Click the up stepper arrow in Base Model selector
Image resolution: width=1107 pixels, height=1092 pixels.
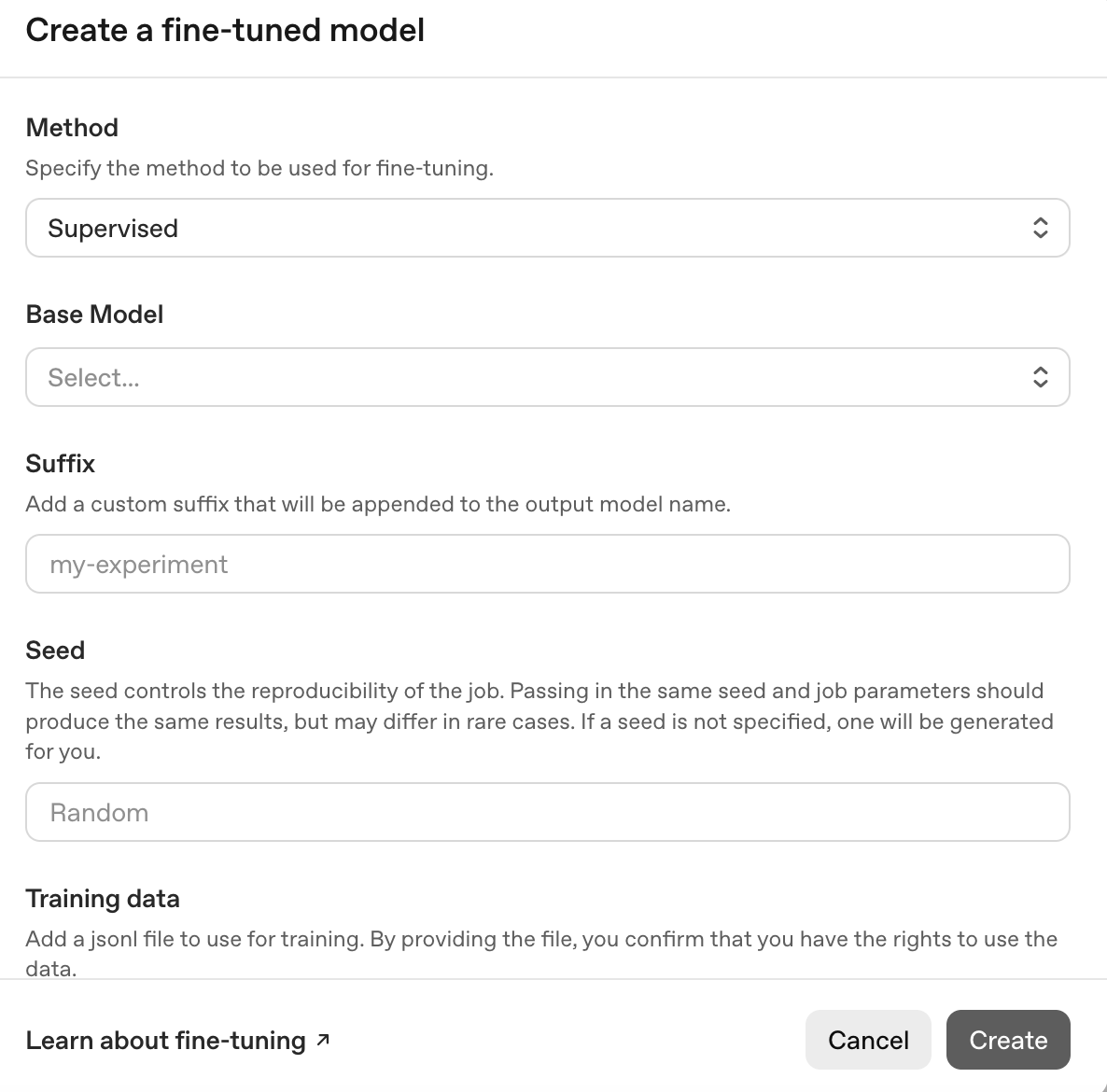coord(1040,371)
